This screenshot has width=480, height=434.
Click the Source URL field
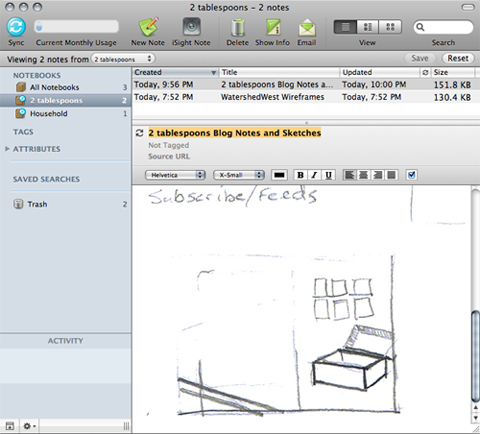point(169,156)
